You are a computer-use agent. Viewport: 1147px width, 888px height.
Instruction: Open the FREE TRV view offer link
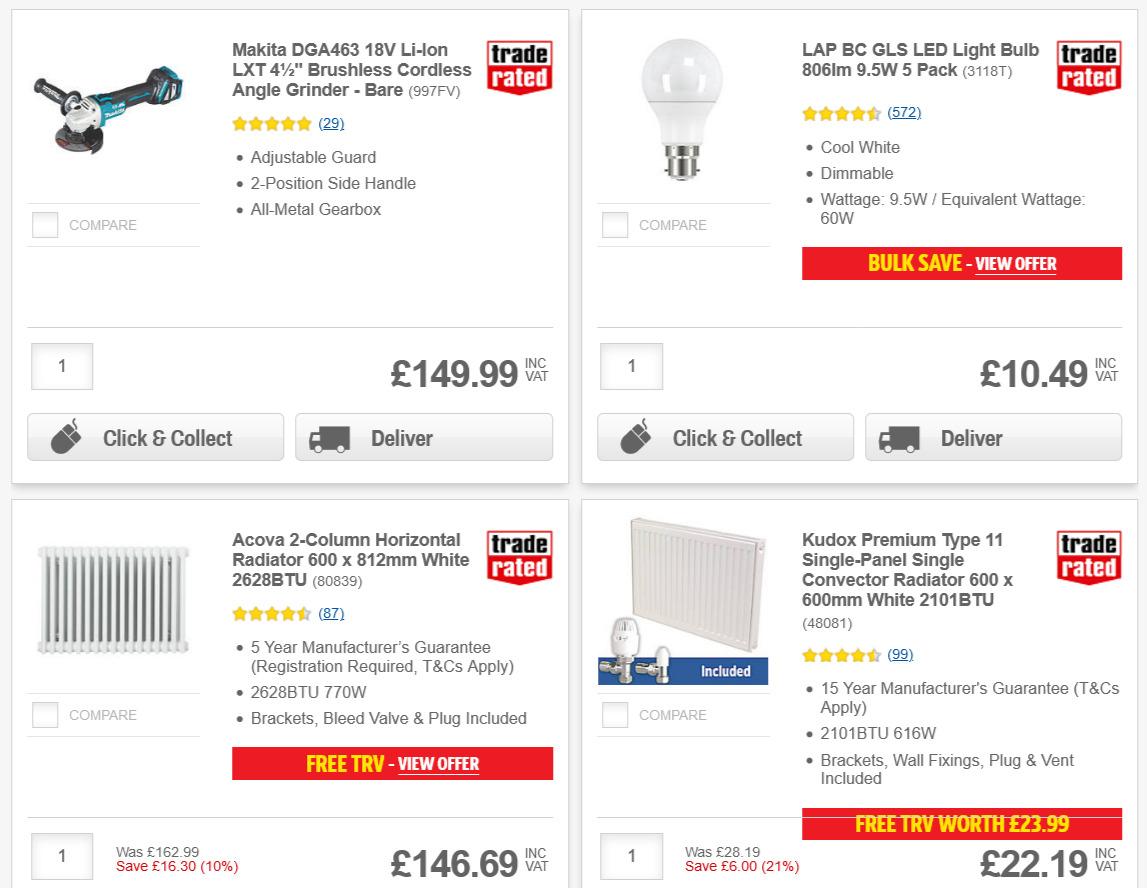[438, 763]
